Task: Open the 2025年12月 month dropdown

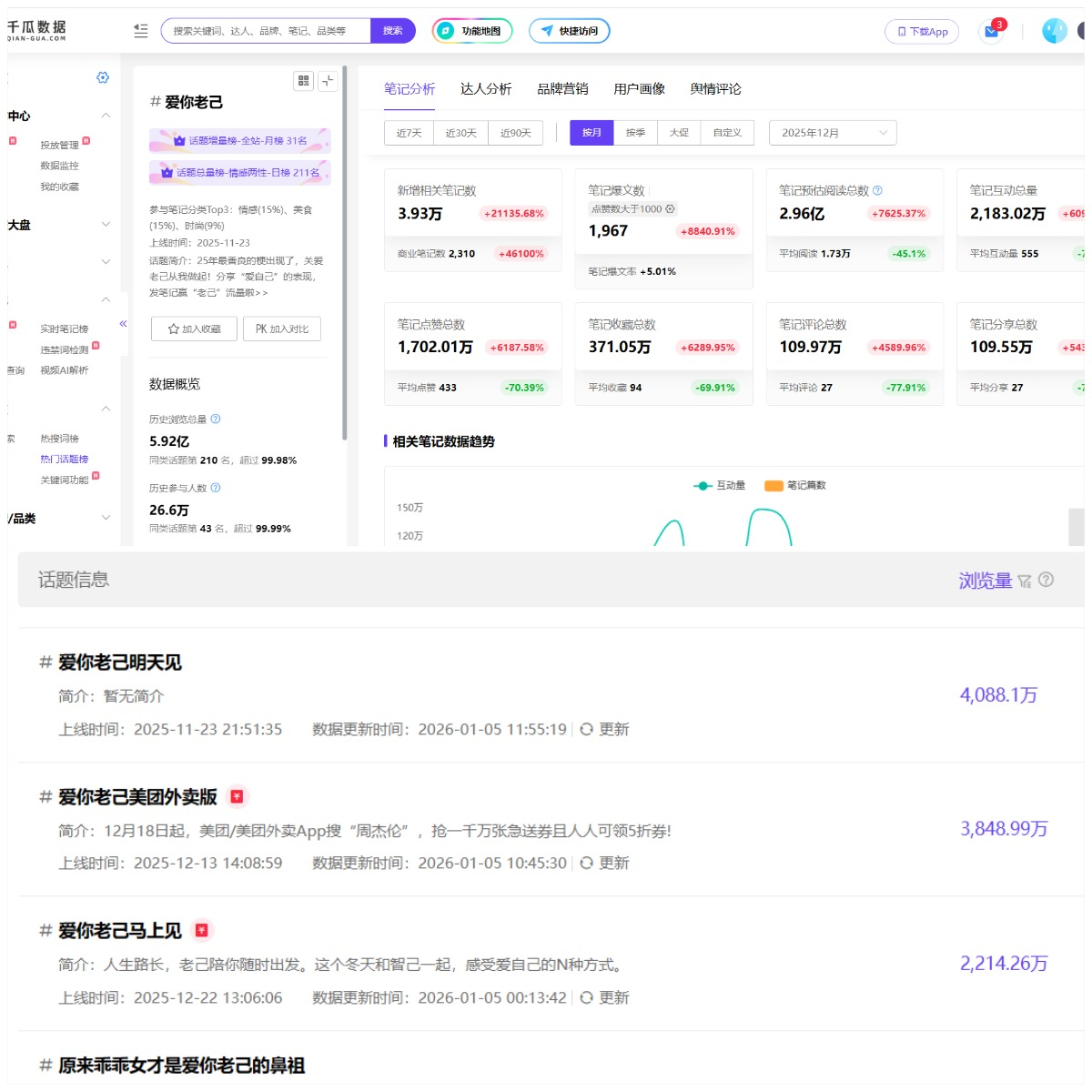Action: tap(833, 133)
